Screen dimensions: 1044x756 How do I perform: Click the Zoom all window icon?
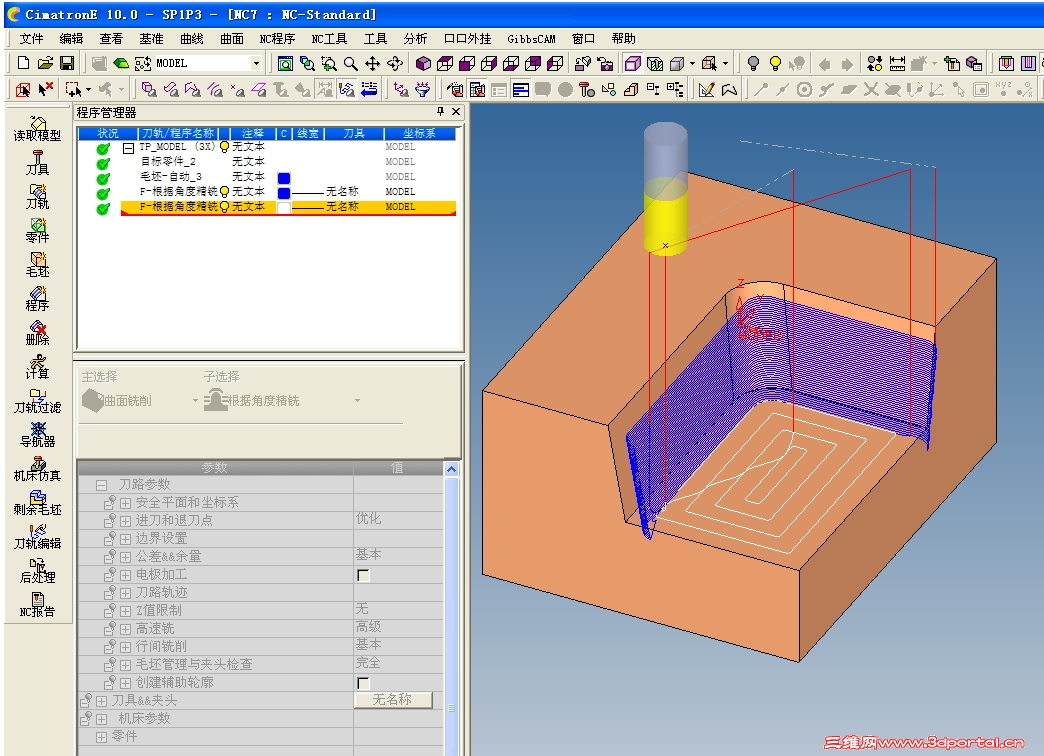click(285, 63)
